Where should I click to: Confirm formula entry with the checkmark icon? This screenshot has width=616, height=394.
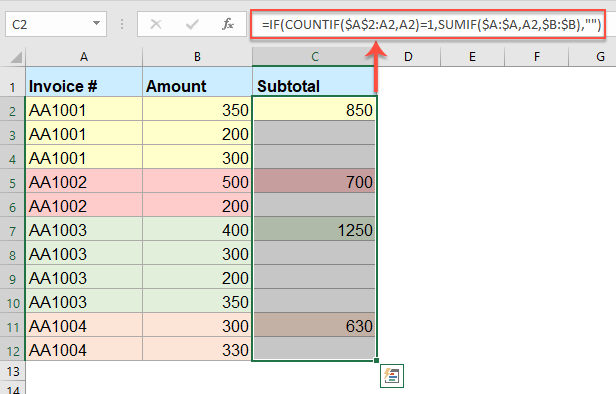point(192,24)
